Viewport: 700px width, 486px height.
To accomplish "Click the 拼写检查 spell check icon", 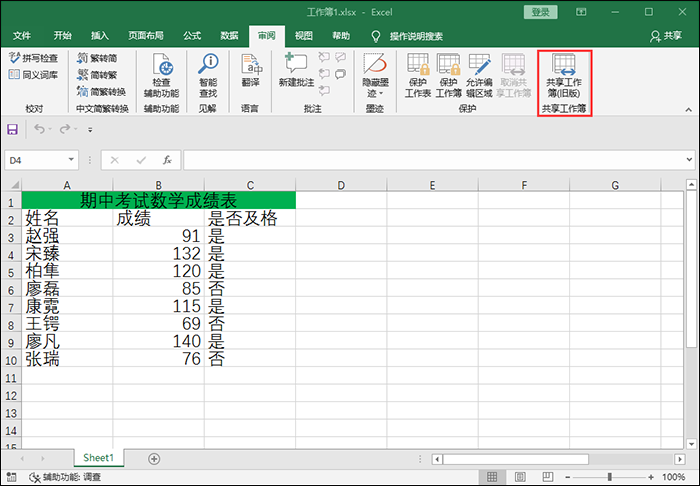I will [33, 59].
